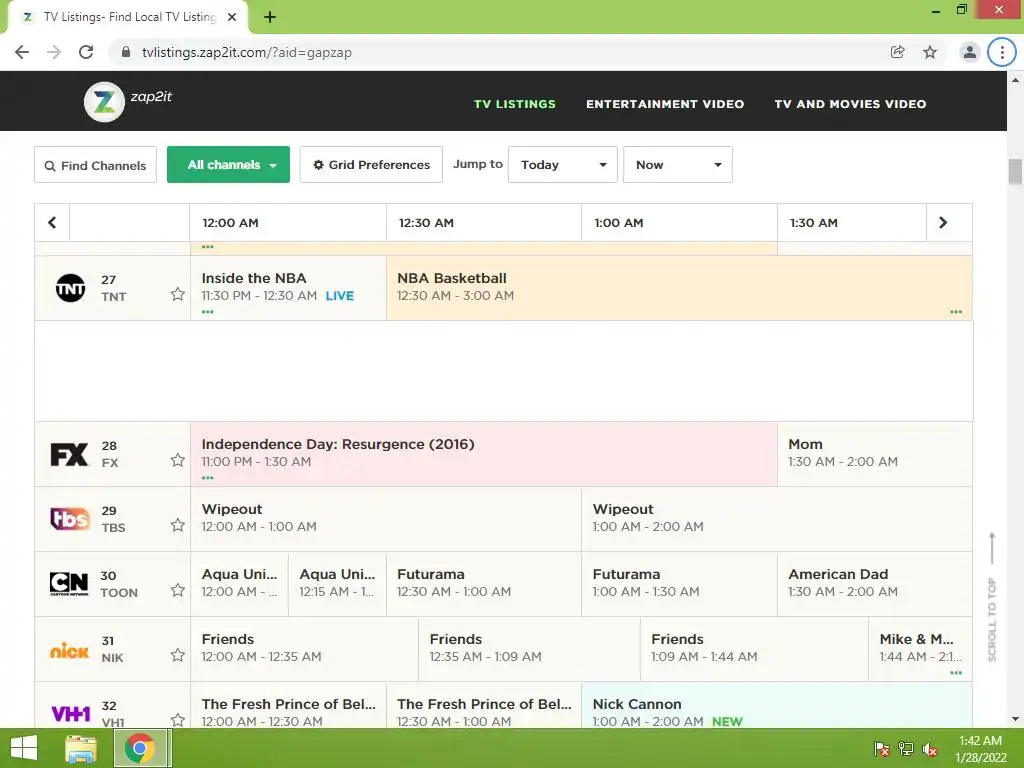Open Windows Start menu
This screenshot has height=768, width=1024.
coord(24,748)
